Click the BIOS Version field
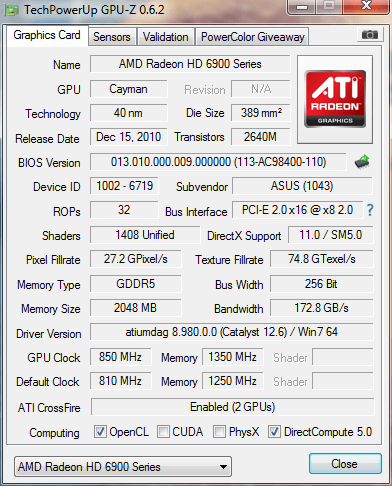 coord(218,162)
